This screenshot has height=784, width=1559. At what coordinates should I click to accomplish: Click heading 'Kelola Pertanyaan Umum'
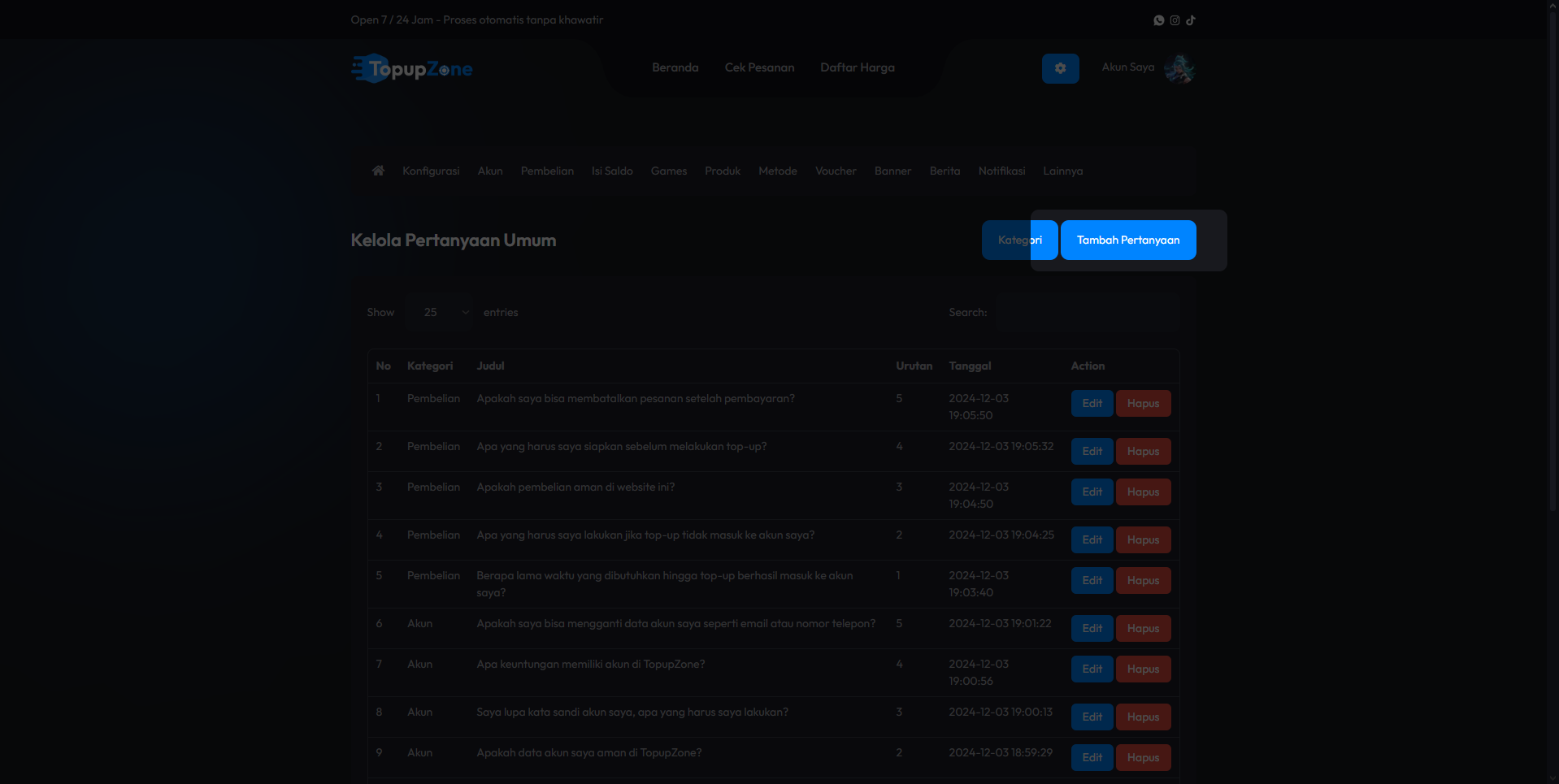[x=454, y=240]
